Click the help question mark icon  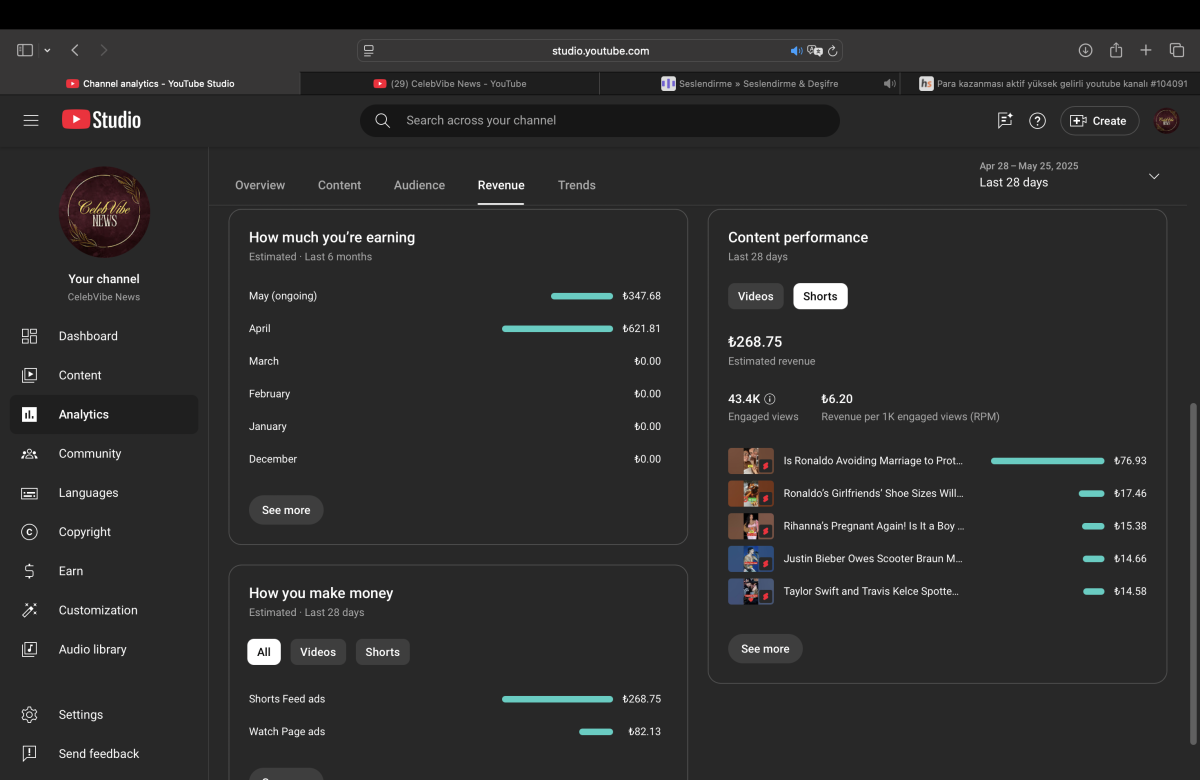[x=1038, y=121]
